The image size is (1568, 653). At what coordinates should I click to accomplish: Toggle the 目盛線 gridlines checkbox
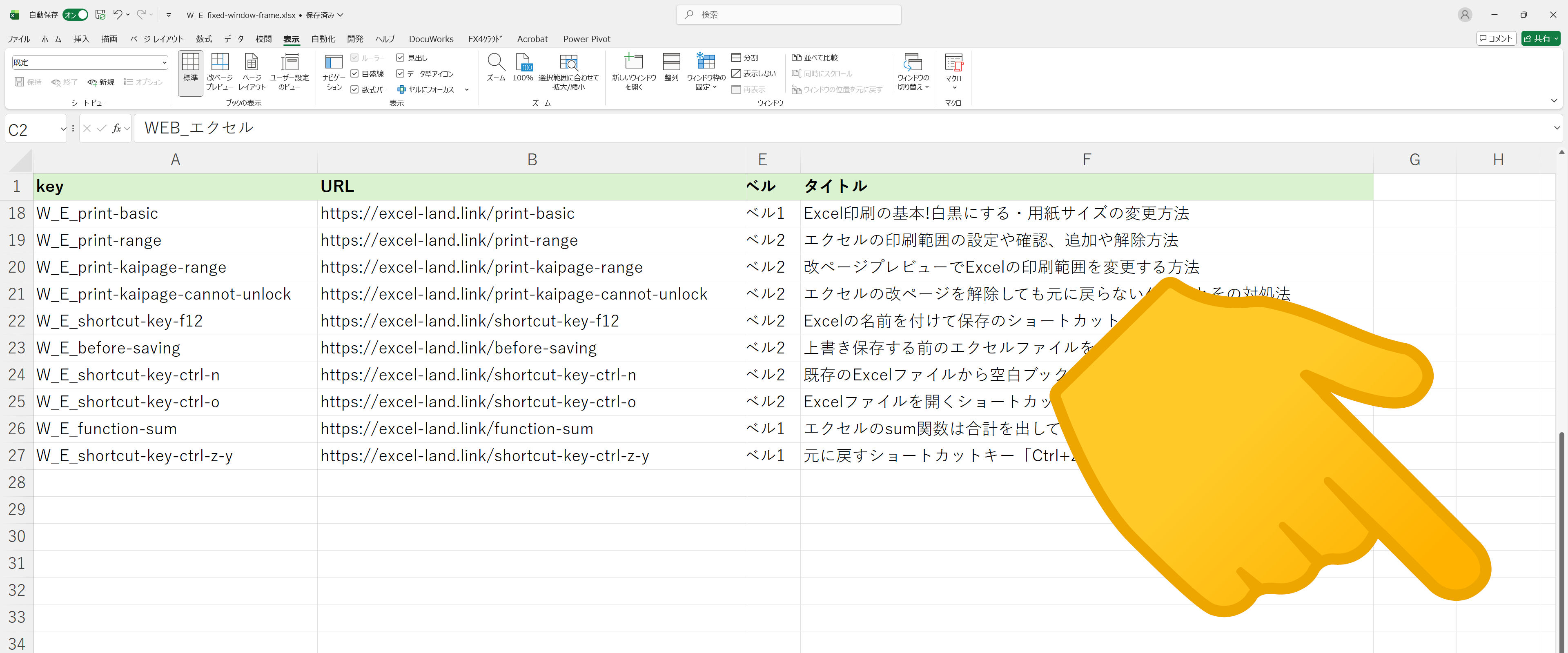point(355,73)
